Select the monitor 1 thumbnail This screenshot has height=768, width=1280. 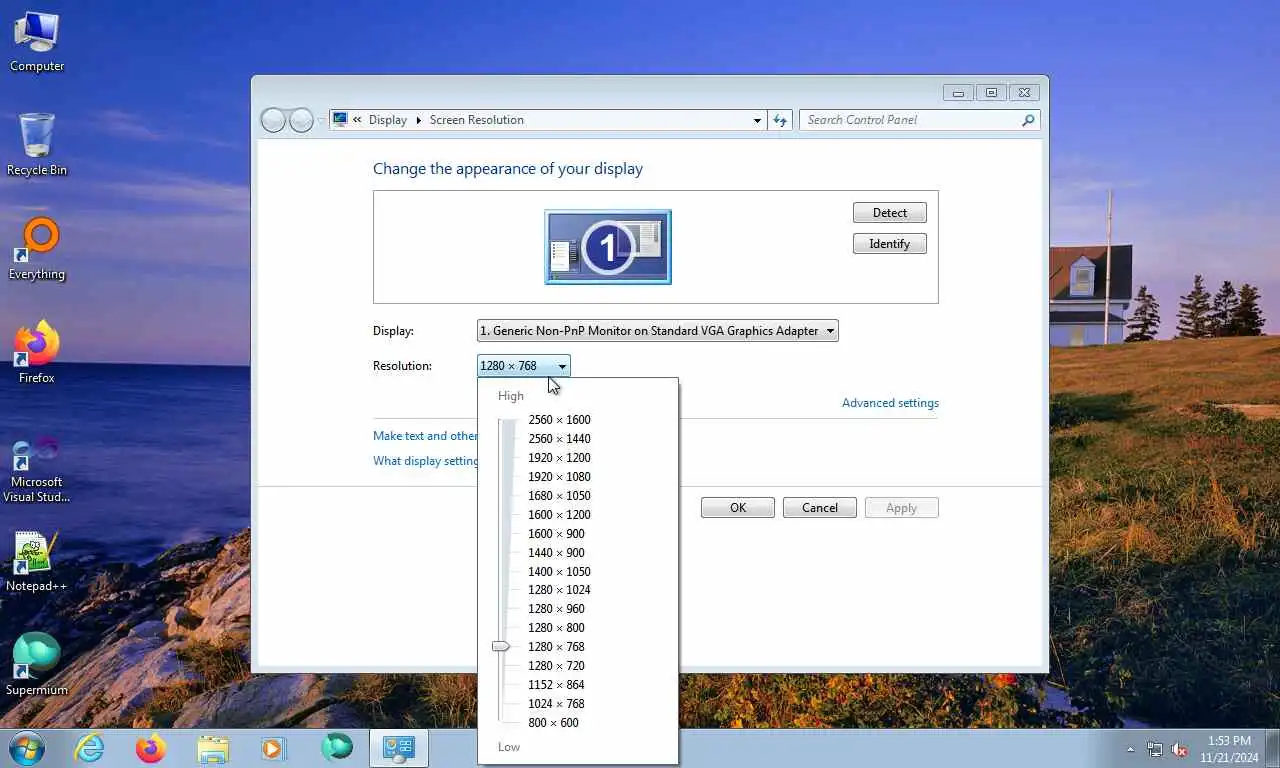(x=608, y=247)
